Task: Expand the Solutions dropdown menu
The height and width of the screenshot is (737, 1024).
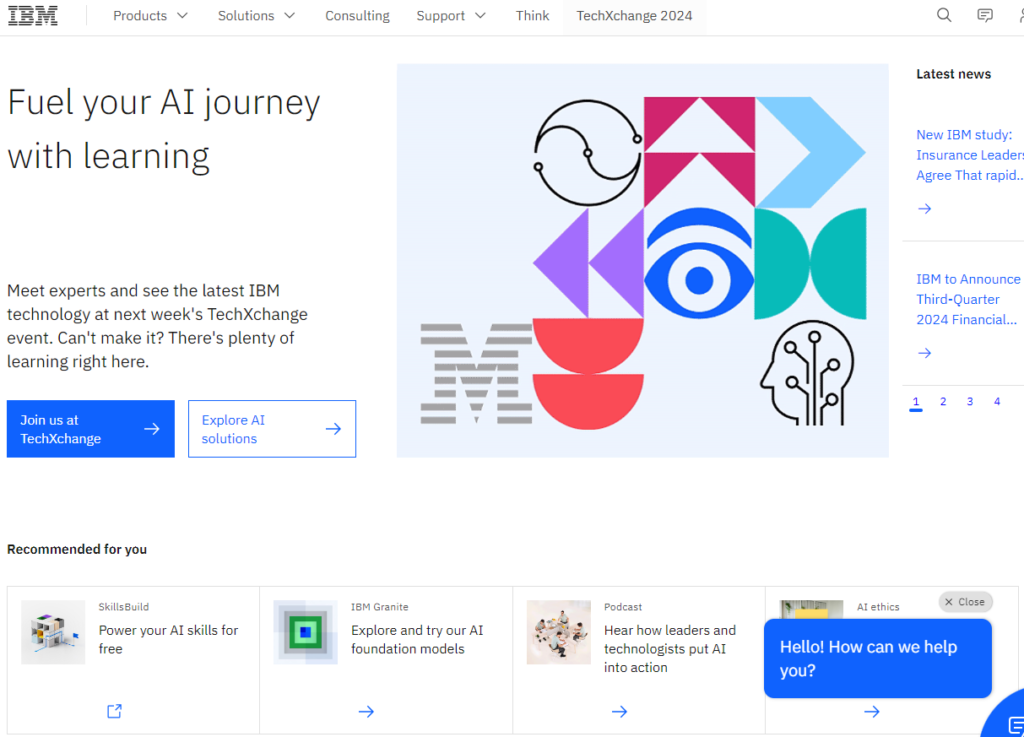Action: click(x=256, y=16)
